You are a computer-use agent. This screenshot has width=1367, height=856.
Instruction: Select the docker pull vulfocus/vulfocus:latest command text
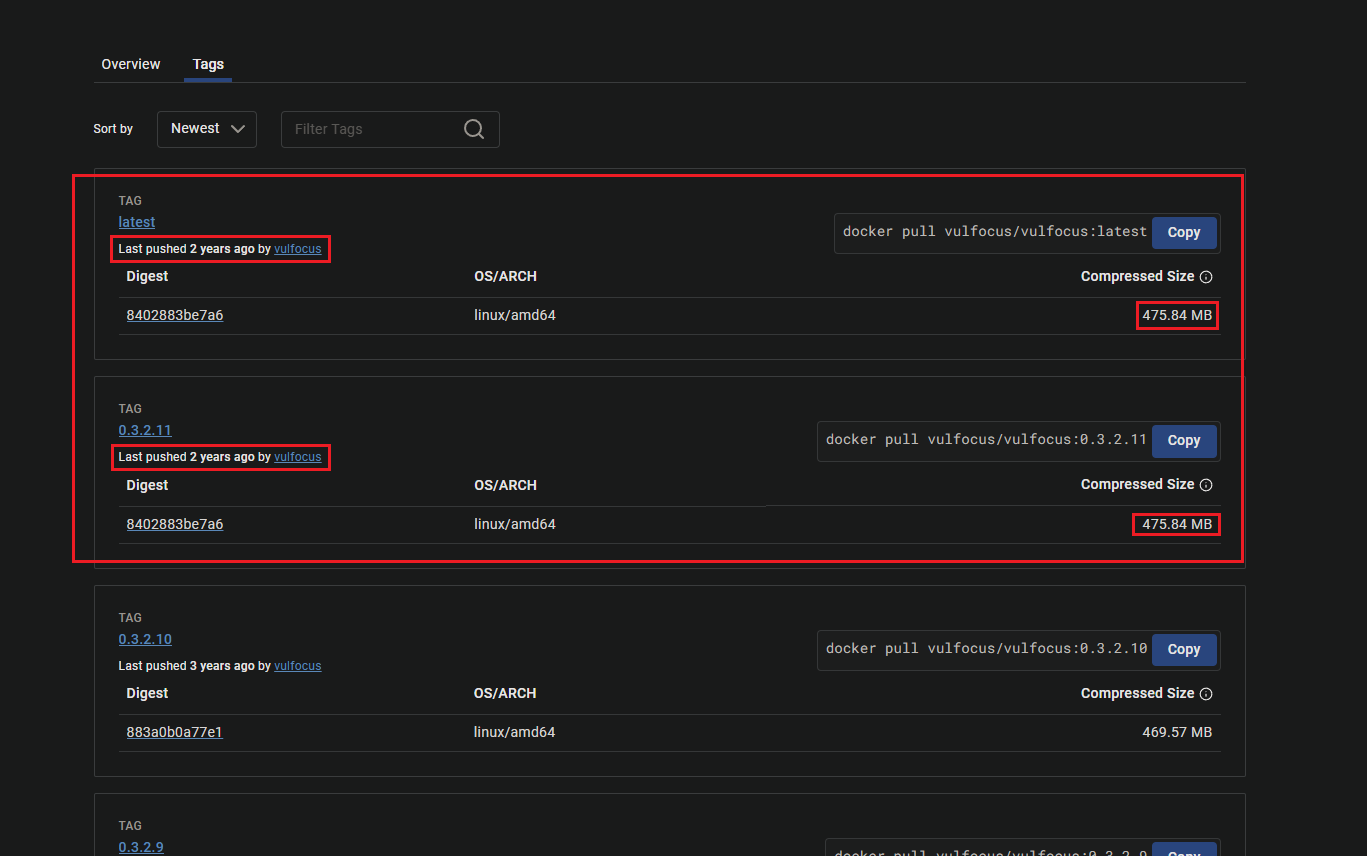coord(995,231)
